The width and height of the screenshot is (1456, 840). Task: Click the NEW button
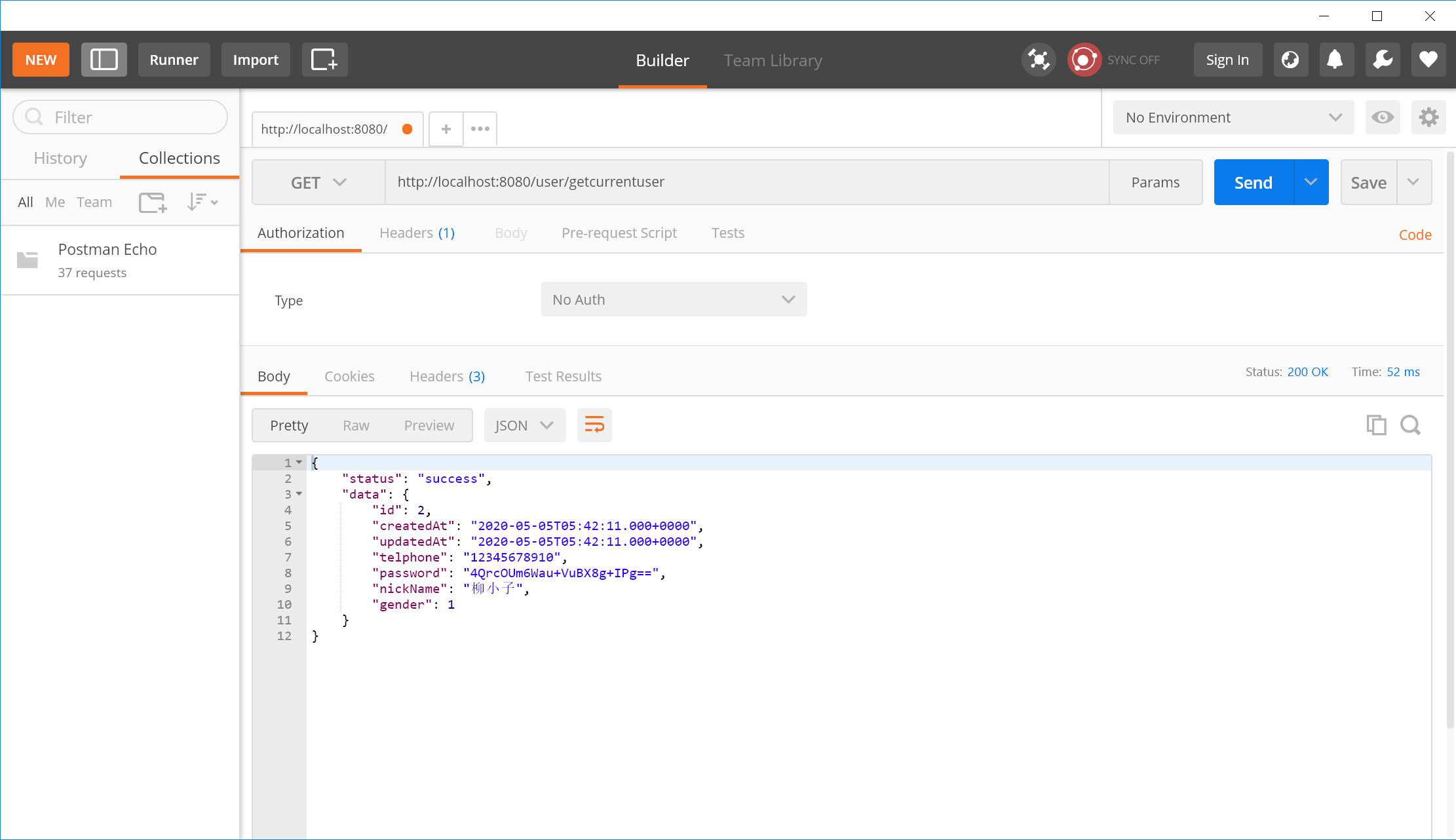(41, 60)
